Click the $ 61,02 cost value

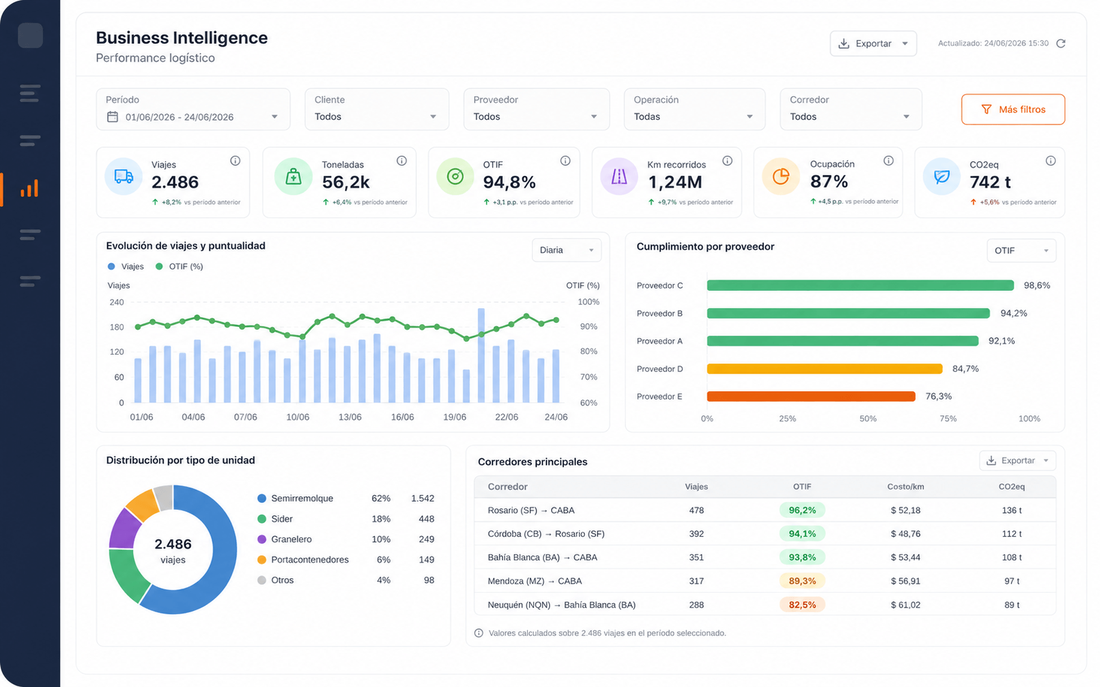pyautogui.click(x=906, y=604)
